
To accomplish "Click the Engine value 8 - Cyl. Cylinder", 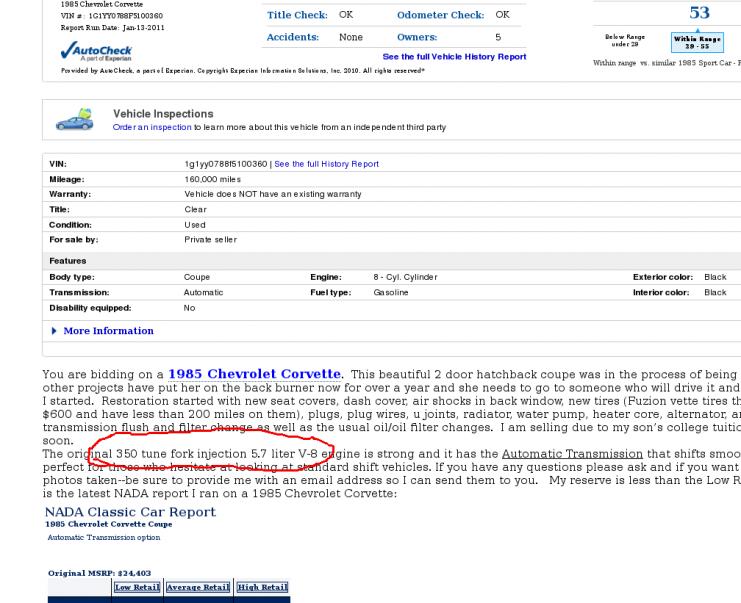I will (405, 277).
